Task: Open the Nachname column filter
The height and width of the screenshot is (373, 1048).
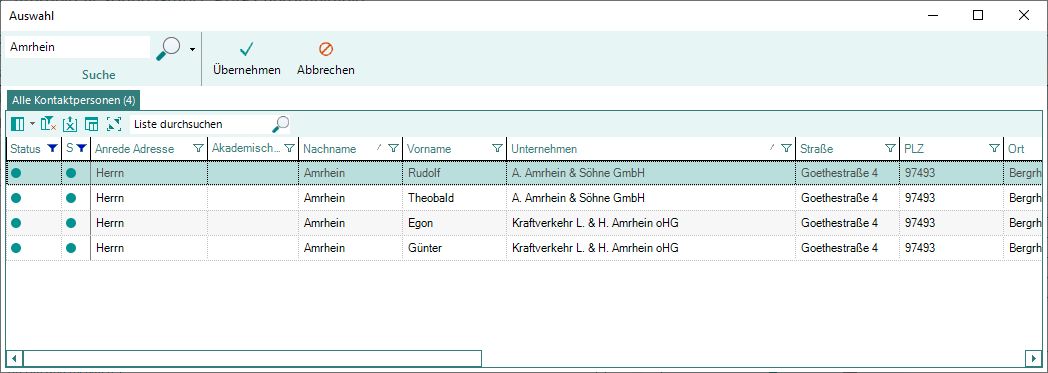Action: point(394,148)
